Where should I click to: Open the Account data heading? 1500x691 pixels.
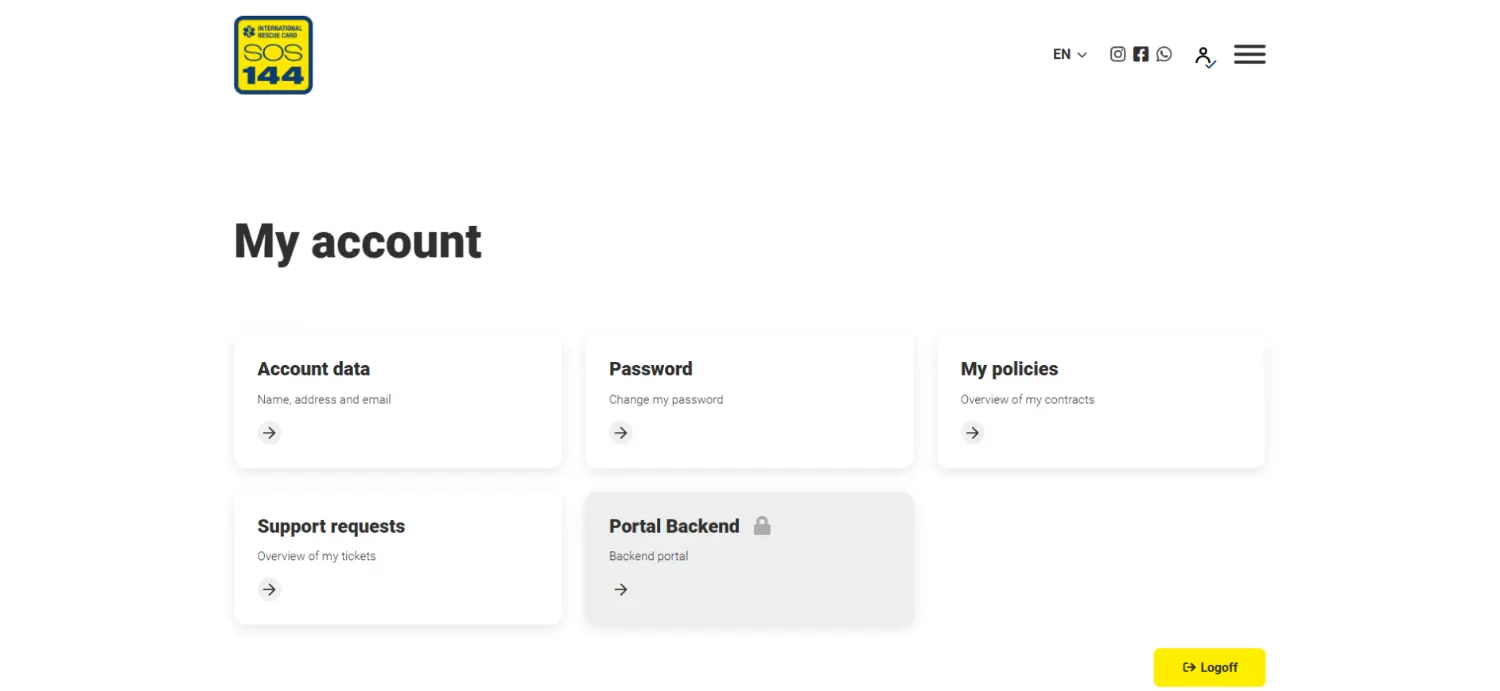313,369
